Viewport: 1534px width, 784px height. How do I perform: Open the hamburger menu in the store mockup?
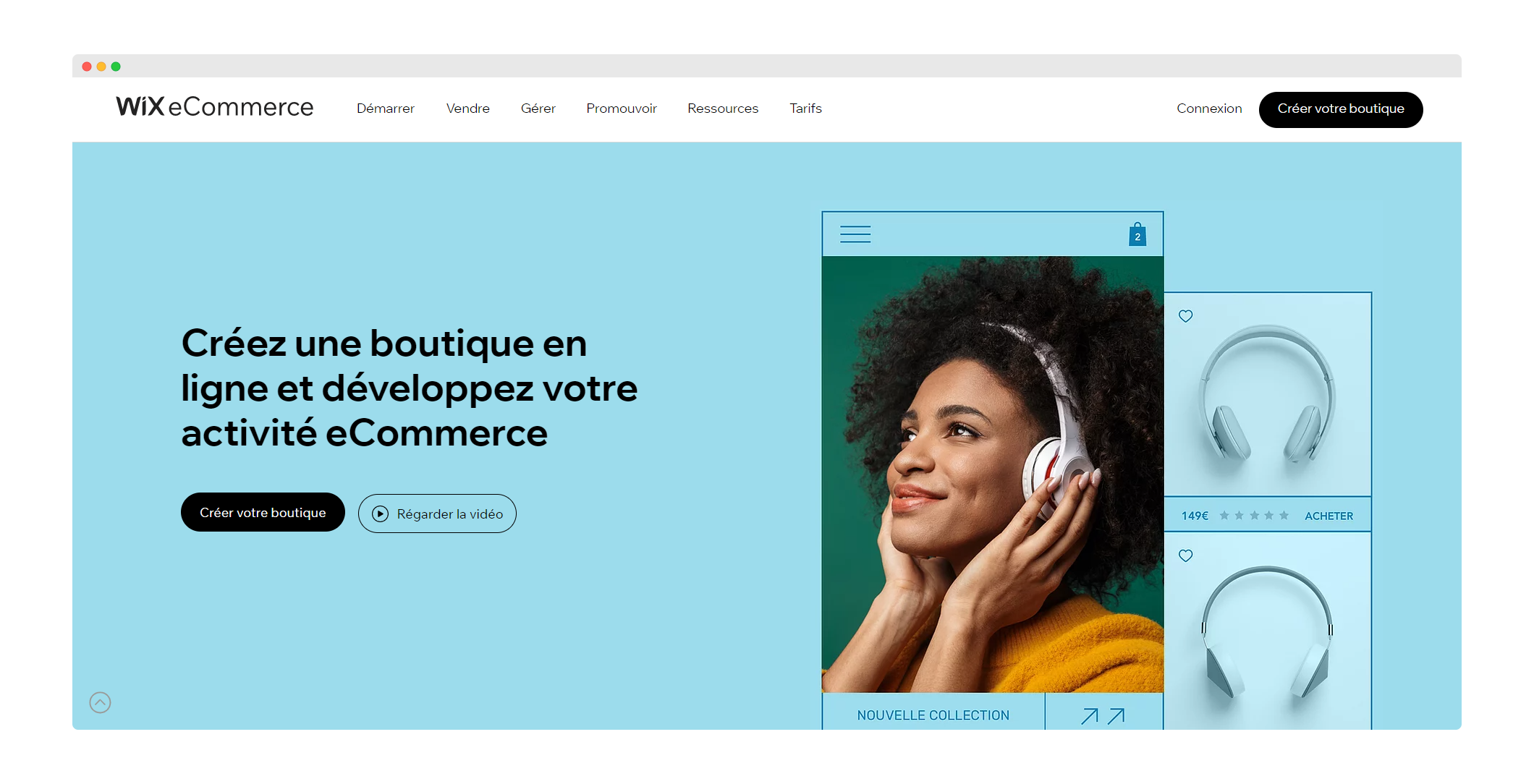(855, 234)
